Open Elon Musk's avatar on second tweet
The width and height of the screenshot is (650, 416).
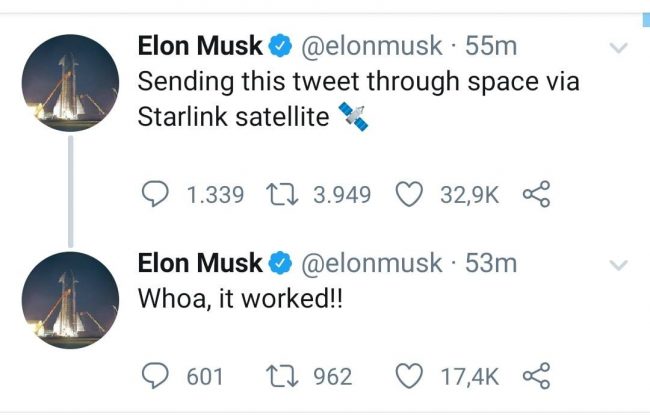(69, 300)
